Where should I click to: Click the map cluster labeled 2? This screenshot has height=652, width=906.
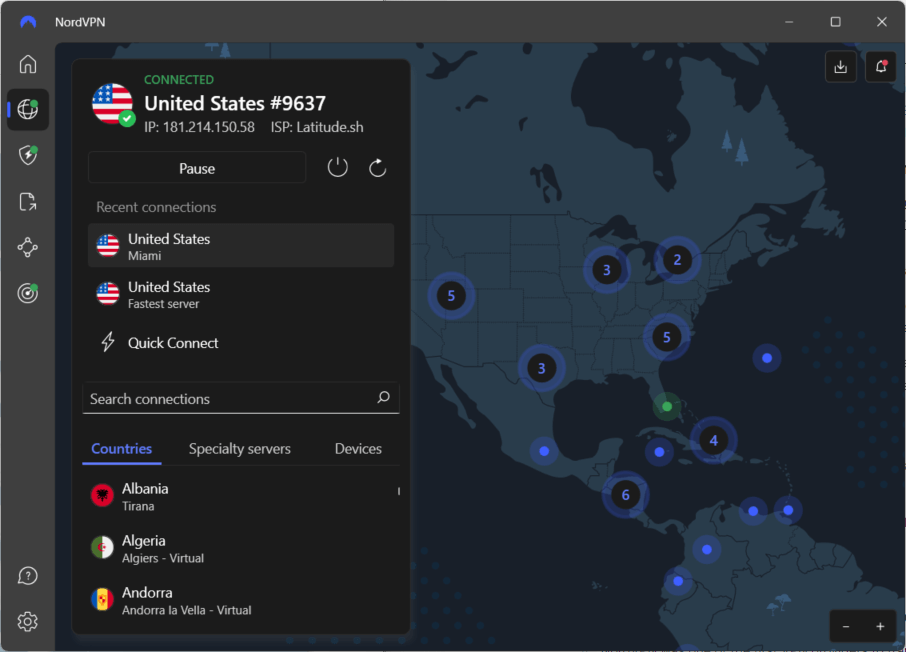pos(677,260)
